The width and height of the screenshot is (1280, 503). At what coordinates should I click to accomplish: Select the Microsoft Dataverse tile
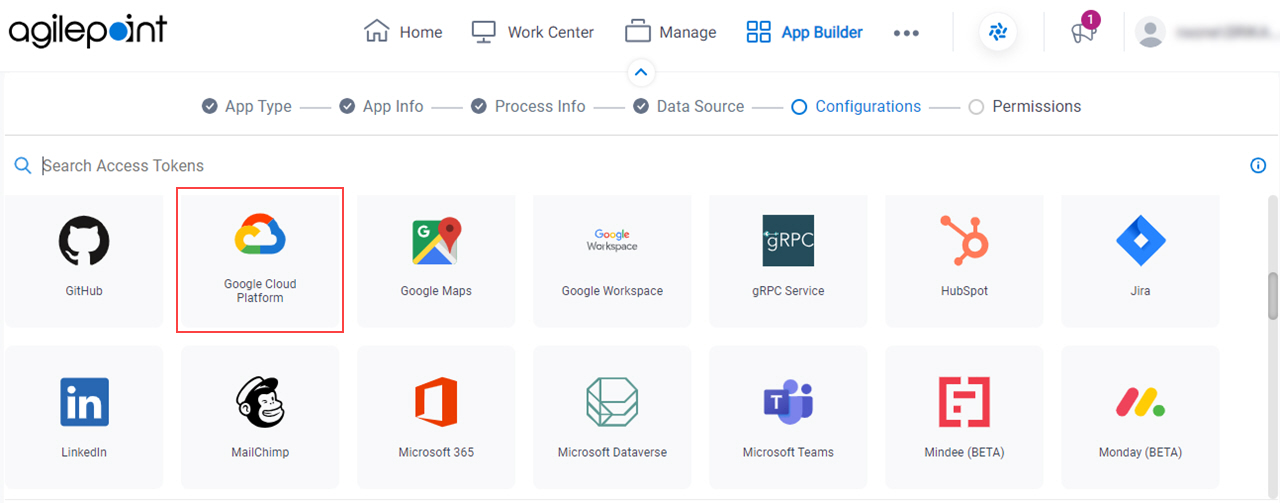[x=612, y=417]
